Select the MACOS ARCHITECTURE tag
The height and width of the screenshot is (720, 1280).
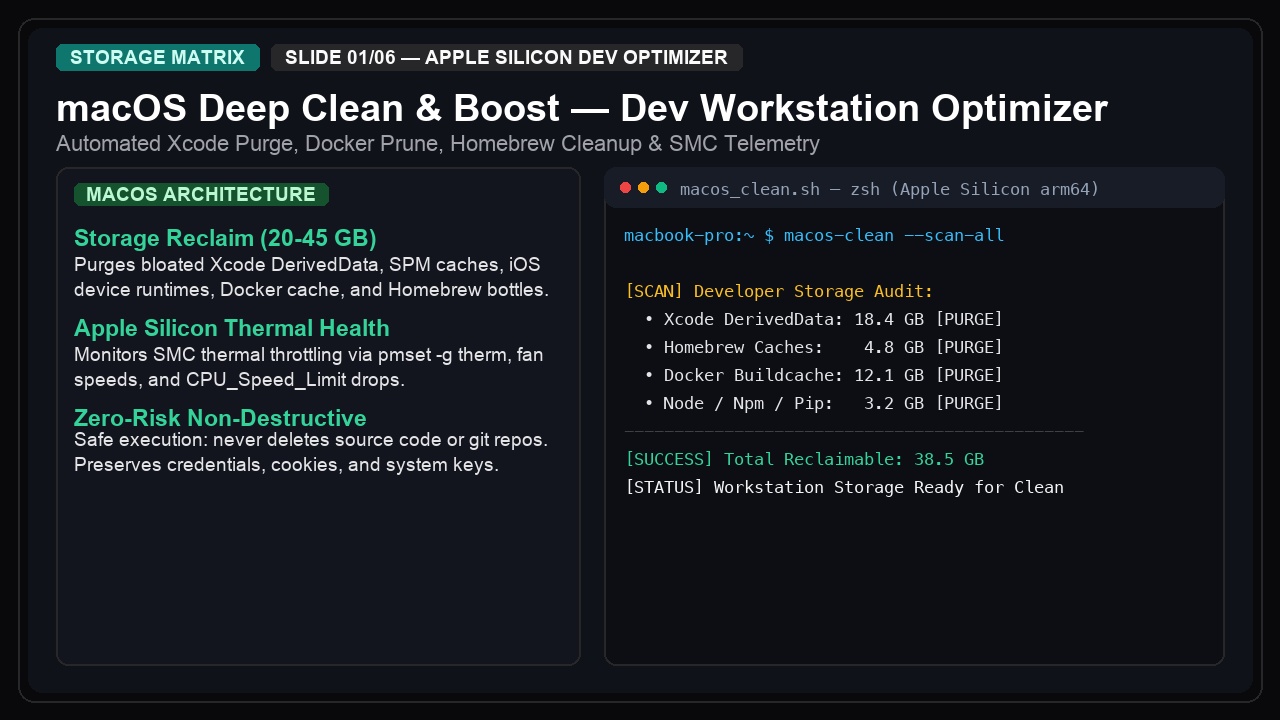tap(201, 194)
